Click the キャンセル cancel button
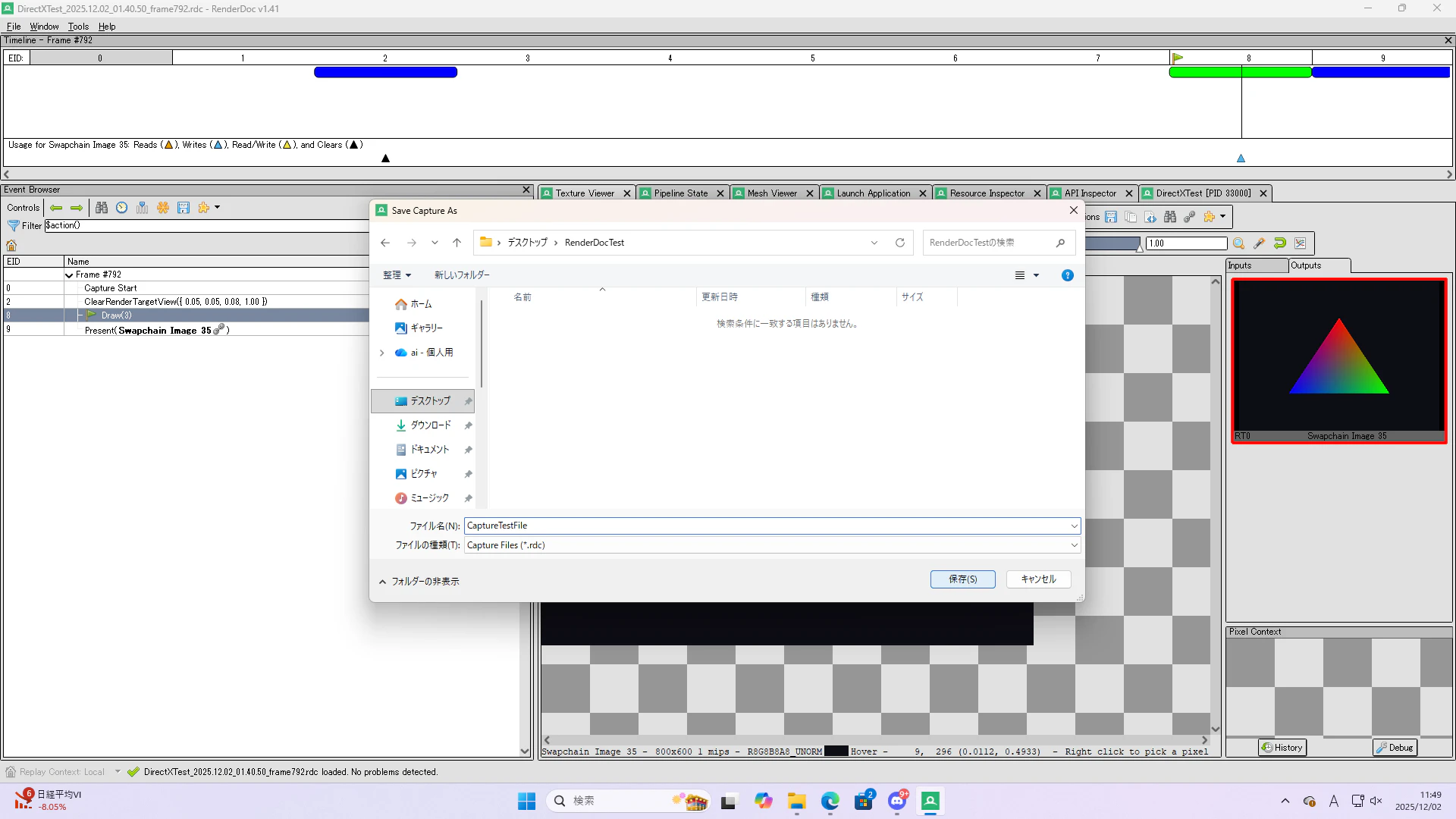The height and width of the screenshot is (819, 1456). (1038, 579)
